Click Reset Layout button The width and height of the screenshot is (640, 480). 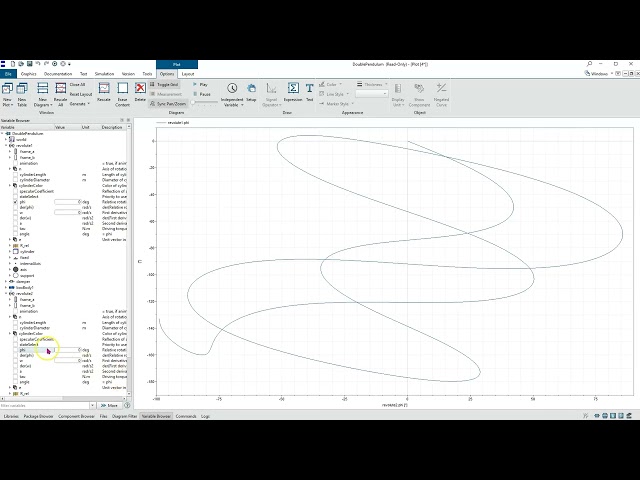[x=81, y=94]
